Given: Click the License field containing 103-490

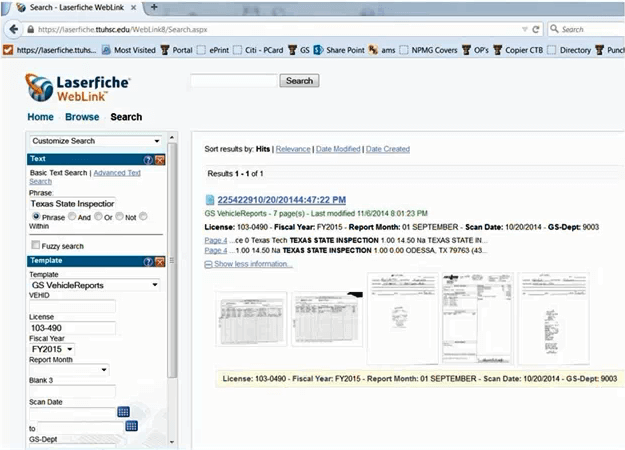Looking at the screenshot, I should [73, 328].
